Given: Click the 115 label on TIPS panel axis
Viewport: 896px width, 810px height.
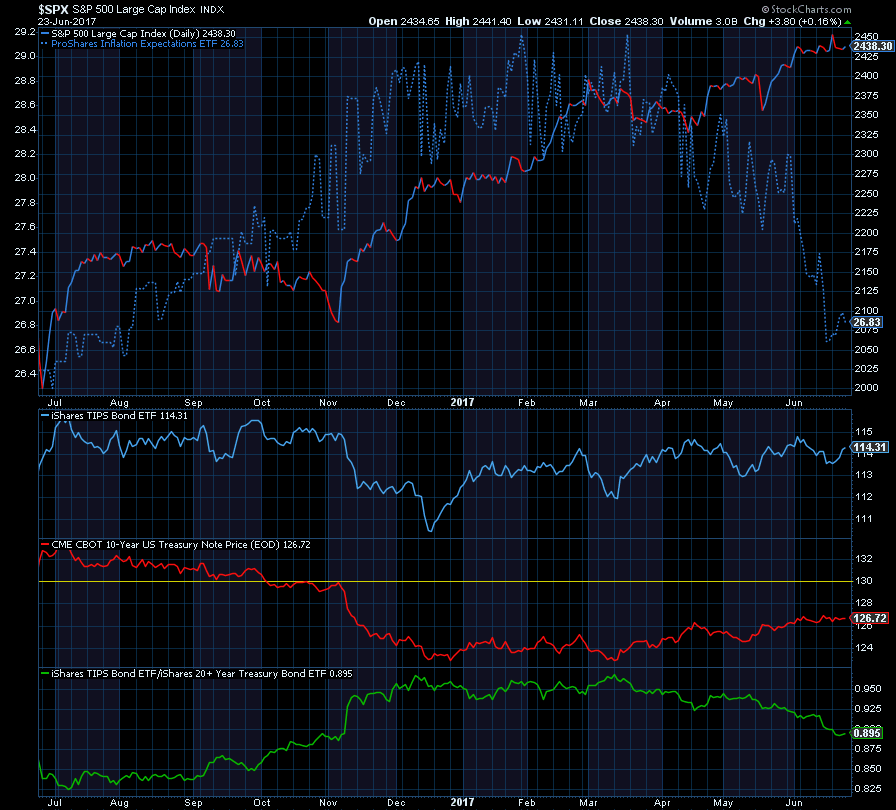Looking at the screenshot, I should tap(863, 432).
